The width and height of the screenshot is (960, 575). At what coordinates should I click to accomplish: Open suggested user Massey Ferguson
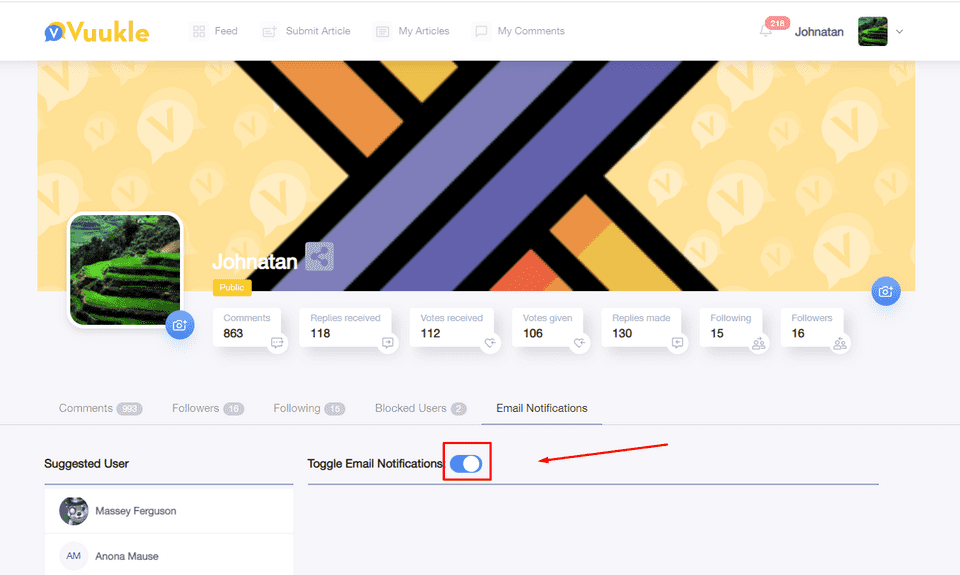pyautogui.click(x=135, y=511)
